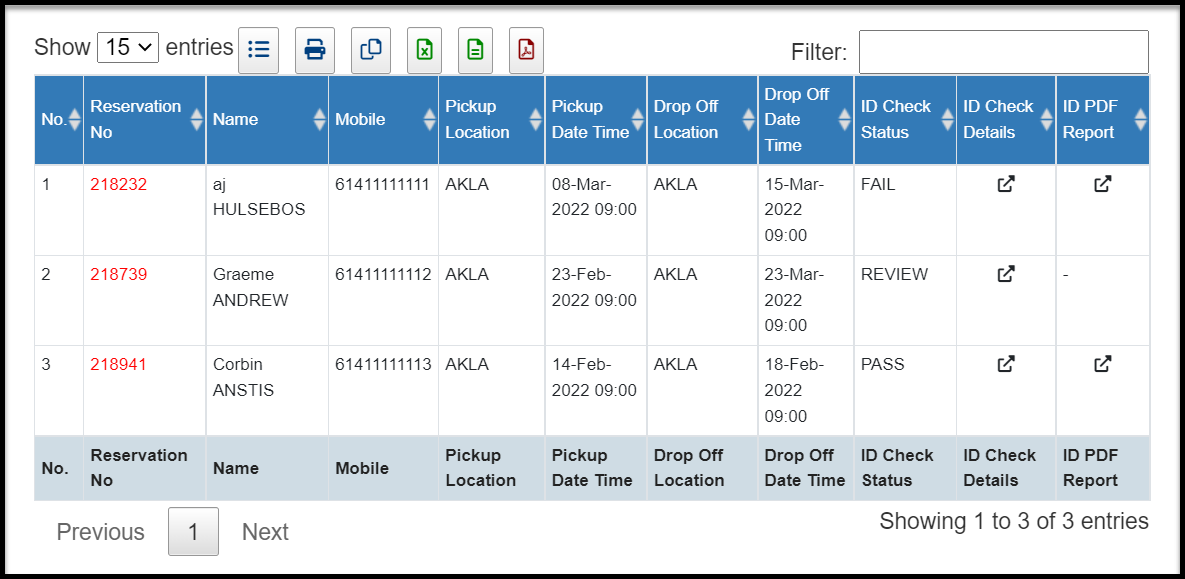Click Previous pagination link
This screenshot has height=579, width=1185.
101,532
